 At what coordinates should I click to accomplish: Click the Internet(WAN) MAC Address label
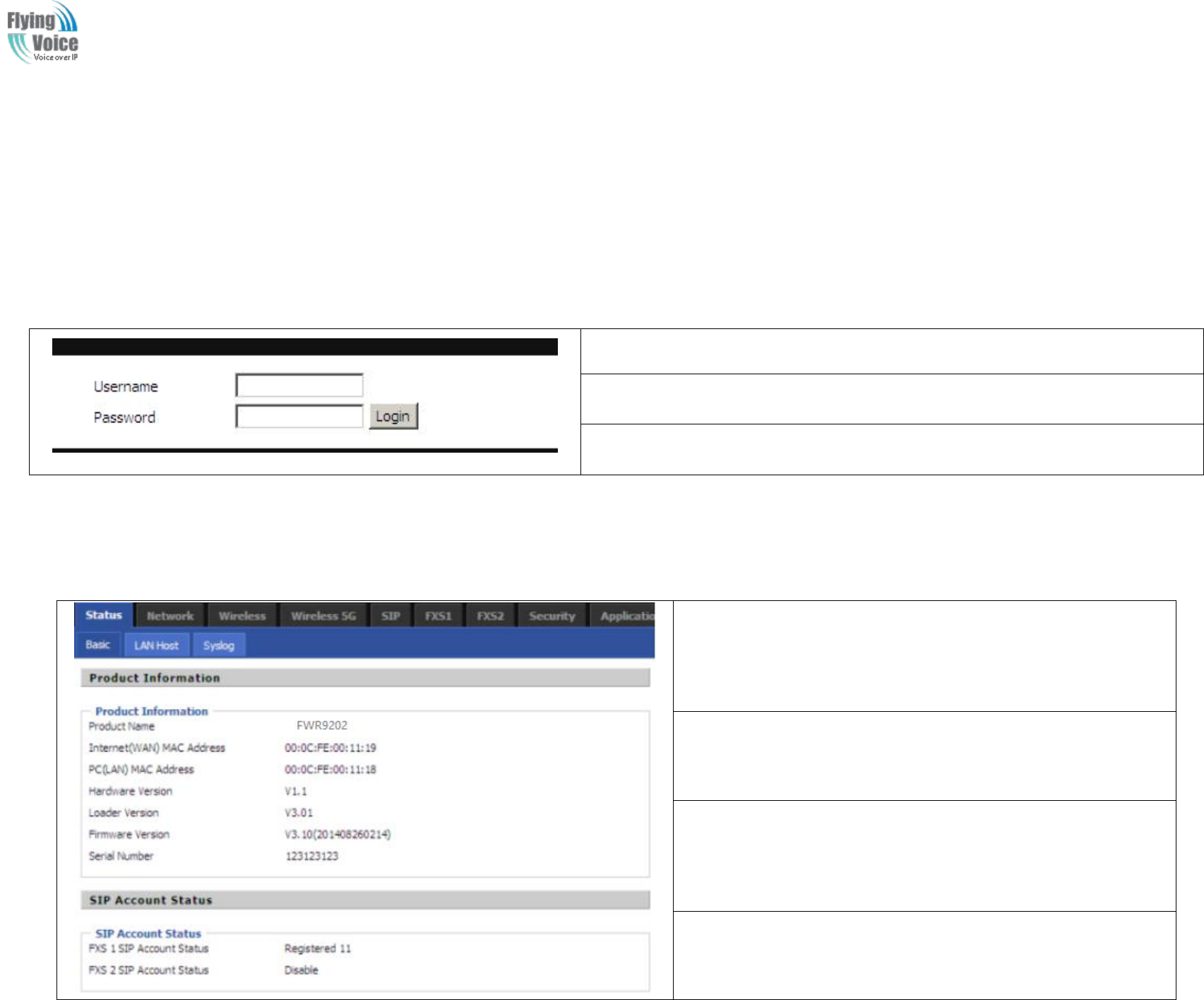pos(157,748)
